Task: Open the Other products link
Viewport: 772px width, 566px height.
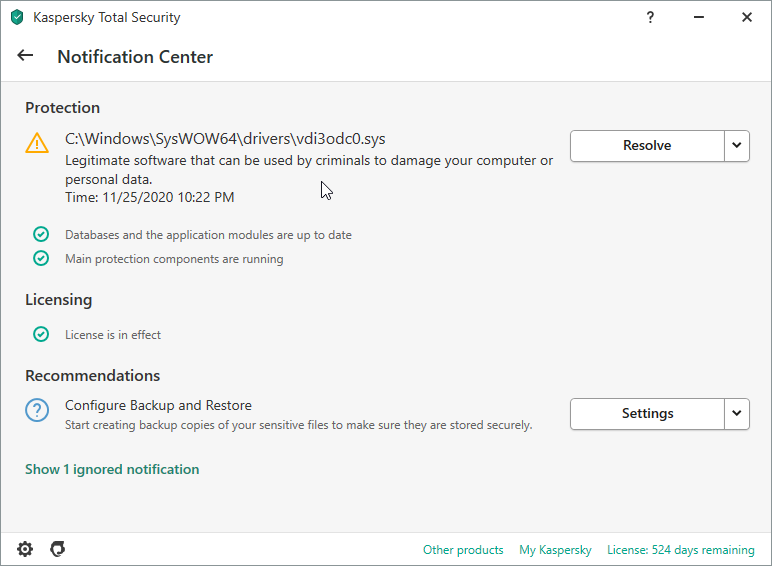Action: tap(463, 550)
